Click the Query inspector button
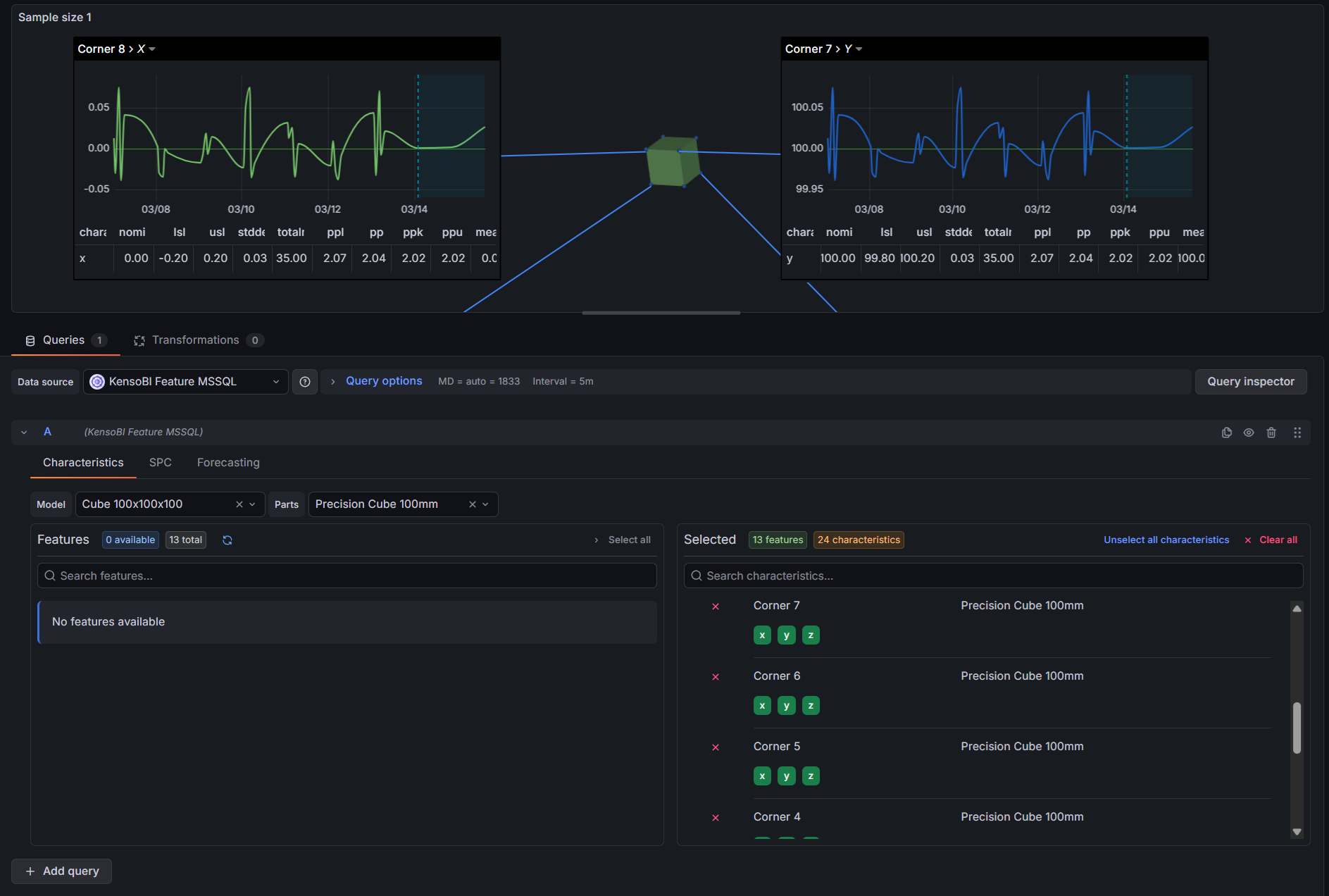 coord(1250,382)
